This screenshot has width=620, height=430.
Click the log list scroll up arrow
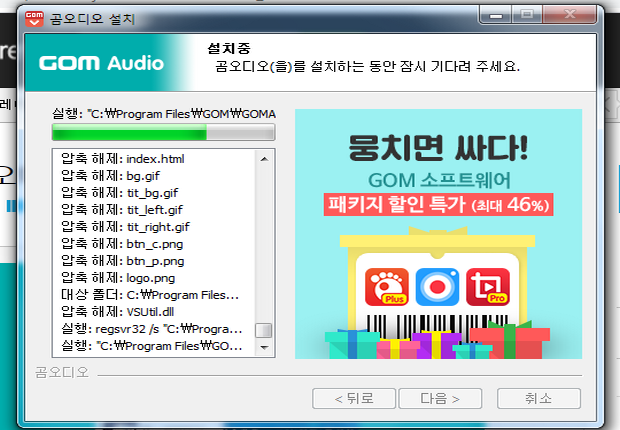point(264,159)
